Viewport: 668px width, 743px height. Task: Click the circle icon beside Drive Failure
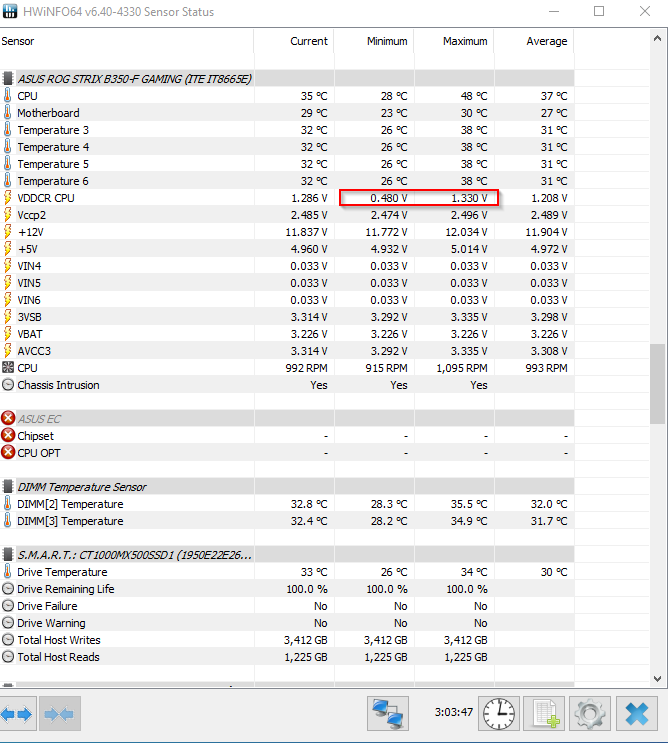click(8, 606)
